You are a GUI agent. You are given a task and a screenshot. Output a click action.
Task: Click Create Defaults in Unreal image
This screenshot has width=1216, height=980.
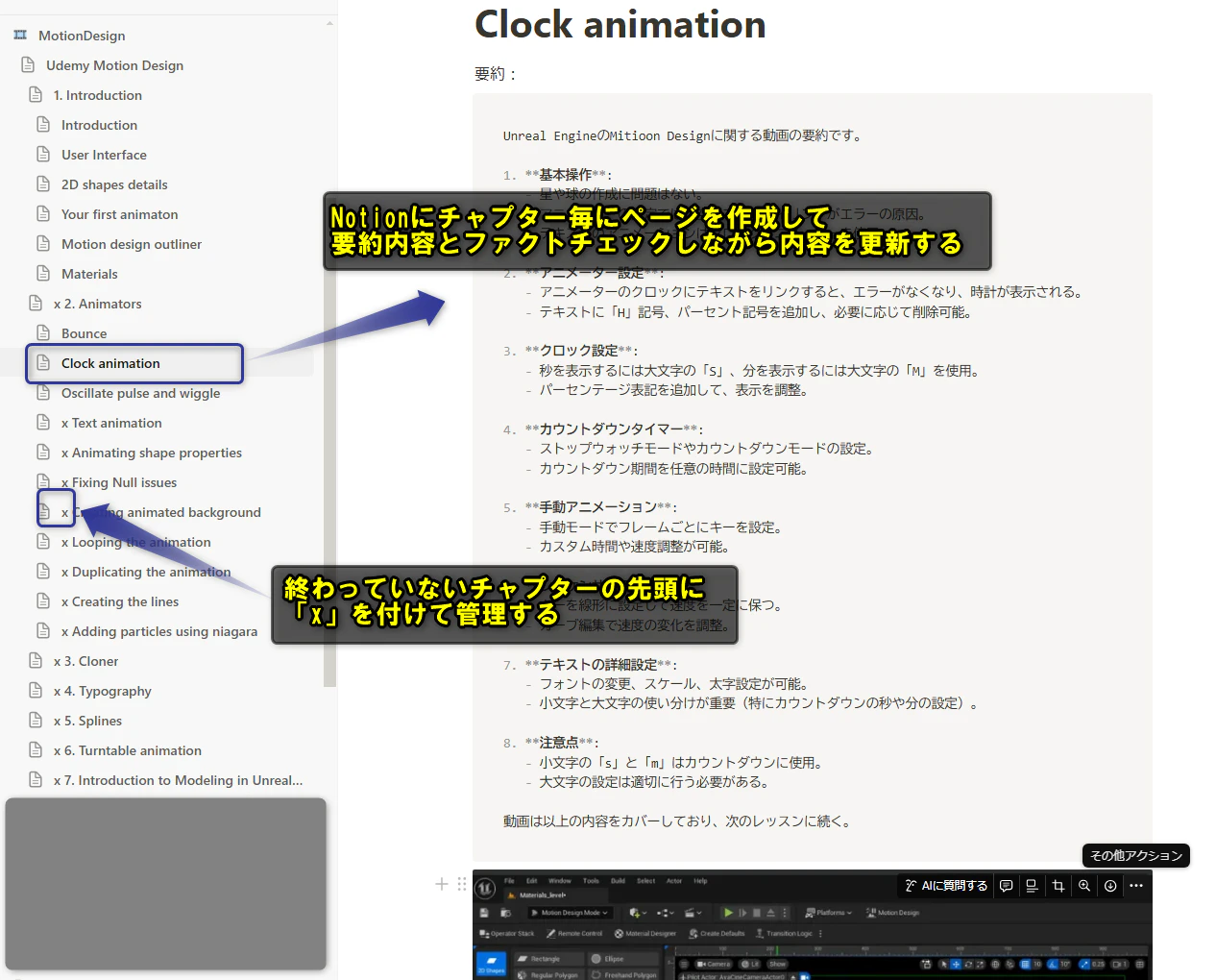717,933
